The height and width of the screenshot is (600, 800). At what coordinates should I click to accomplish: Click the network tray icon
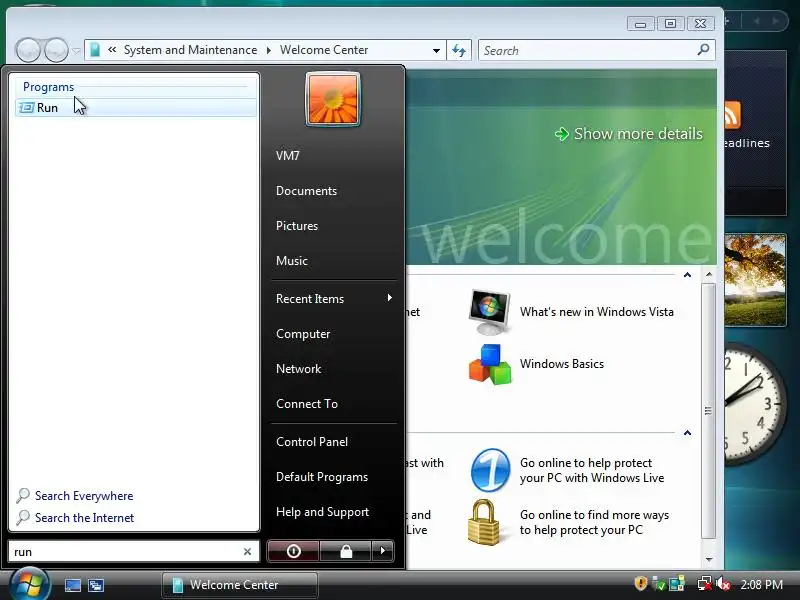[705, 584]
